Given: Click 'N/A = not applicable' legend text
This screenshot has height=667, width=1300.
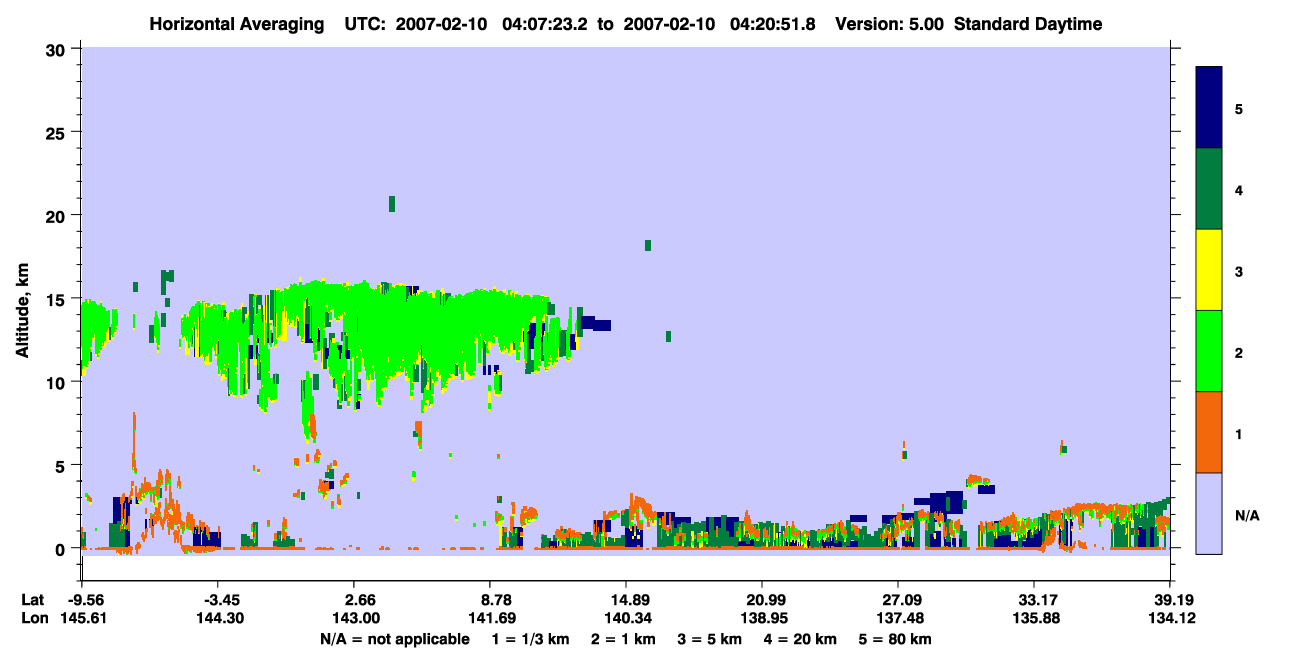Looking at the screenshot, I should [x=394, y=638].
